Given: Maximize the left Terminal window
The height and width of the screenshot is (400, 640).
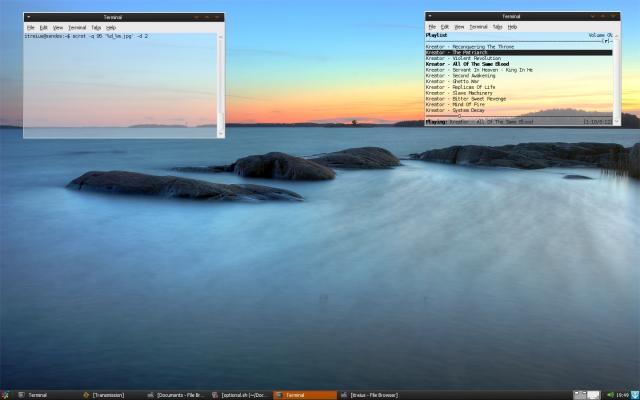Looking at the screenshot, I should (207, 17).
